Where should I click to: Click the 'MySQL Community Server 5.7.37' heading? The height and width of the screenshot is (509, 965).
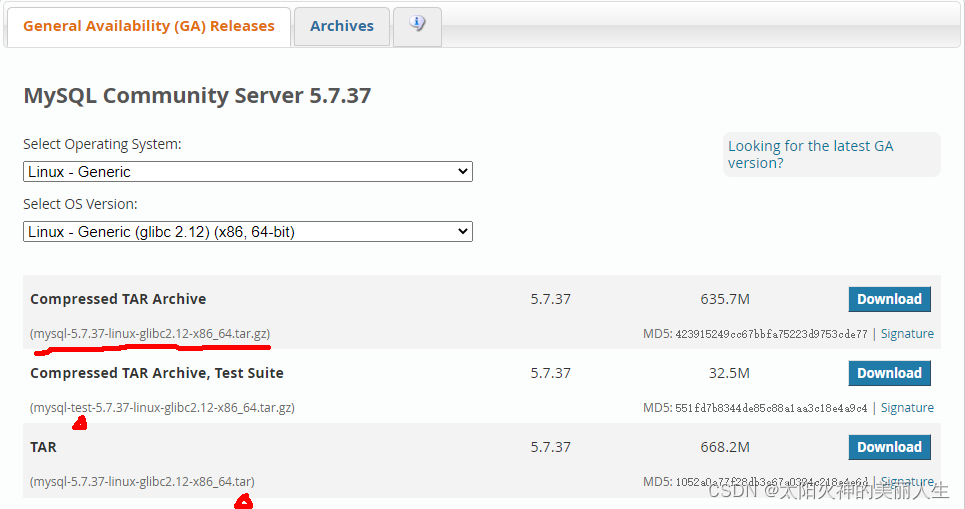[x=197, y=96]
